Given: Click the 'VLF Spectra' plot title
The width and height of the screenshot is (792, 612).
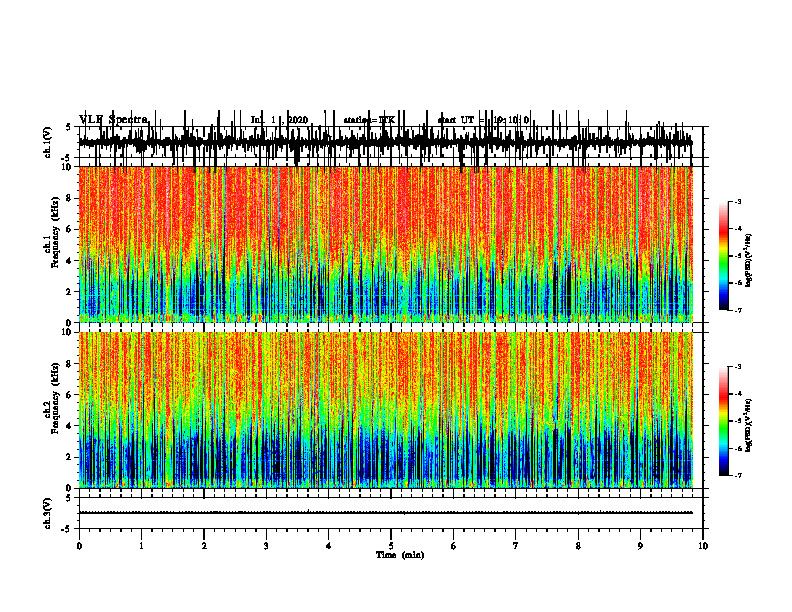Looking at the screenshot, I should [114, 120].
